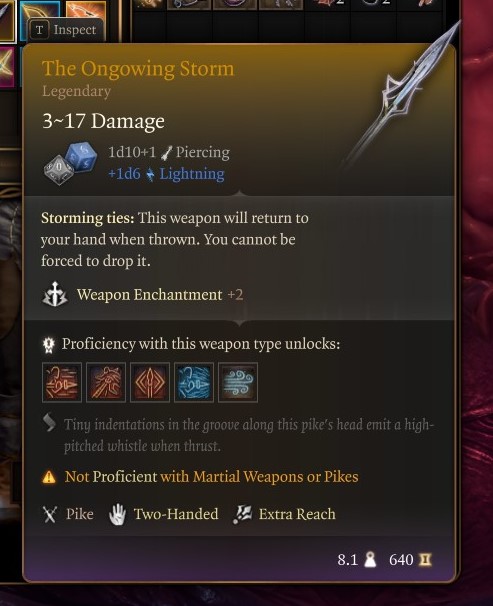Click the Weapon Enchantment icon
The height and width of the screenshot is (606, 493).
tap(54, 294)
